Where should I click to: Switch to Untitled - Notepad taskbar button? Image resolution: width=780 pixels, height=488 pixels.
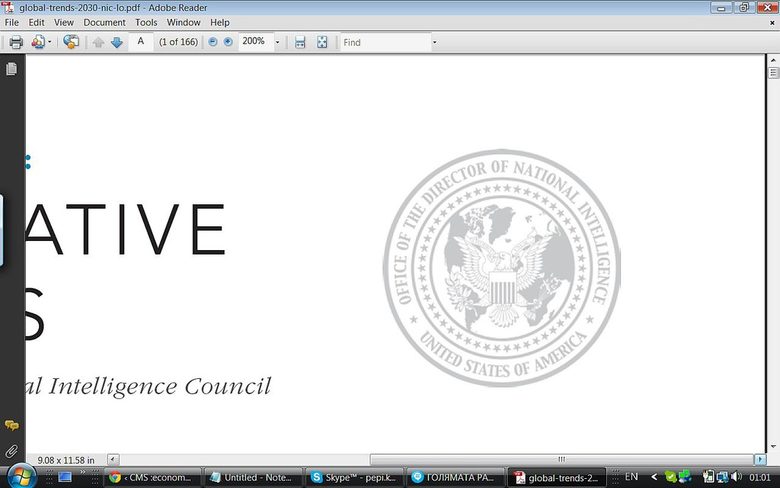click(x=253, y=478)
